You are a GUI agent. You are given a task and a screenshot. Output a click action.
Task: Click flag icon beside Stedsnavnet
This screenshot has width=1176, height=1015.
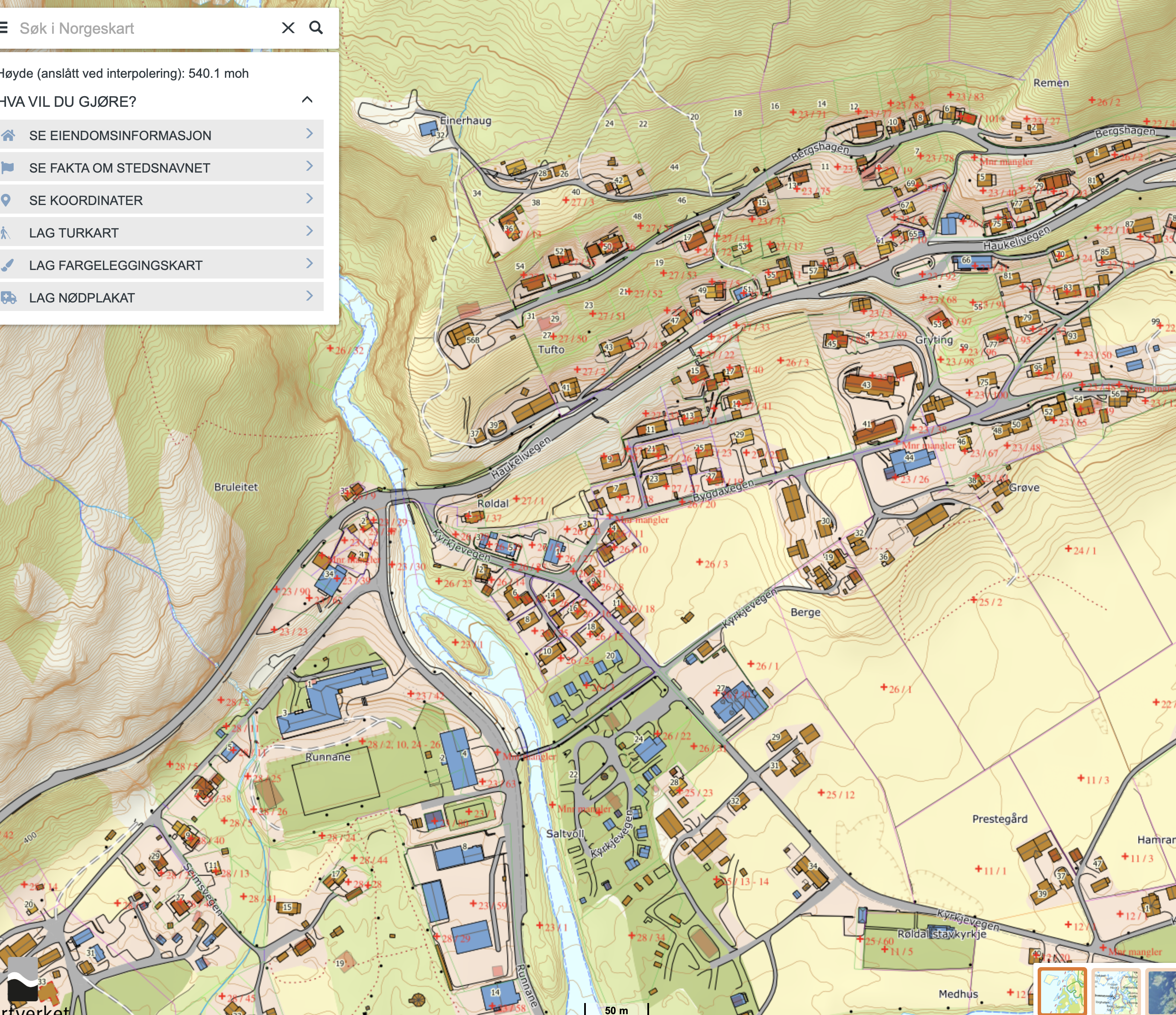pos(8,167)
